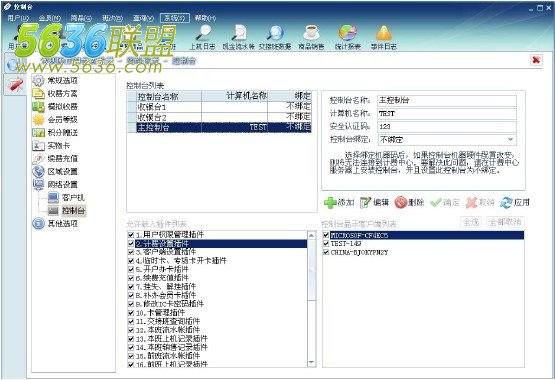Uncheck the CHINA-BJOKYPN2Y client checkbox
The height and width of the screenshot is (380, 555).
[326, 252]
